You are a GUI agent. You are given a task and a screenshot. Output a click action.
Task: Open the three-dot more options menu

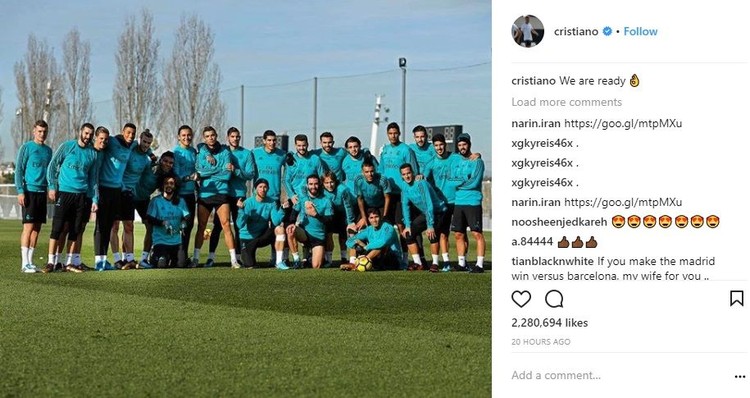pyautogui.click(x=739, y=376)
